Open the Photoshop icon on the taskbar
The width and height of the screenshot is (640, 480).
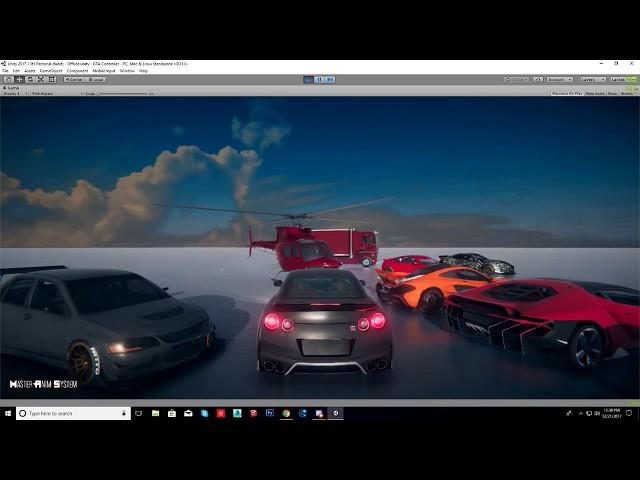tap(270, 413)
